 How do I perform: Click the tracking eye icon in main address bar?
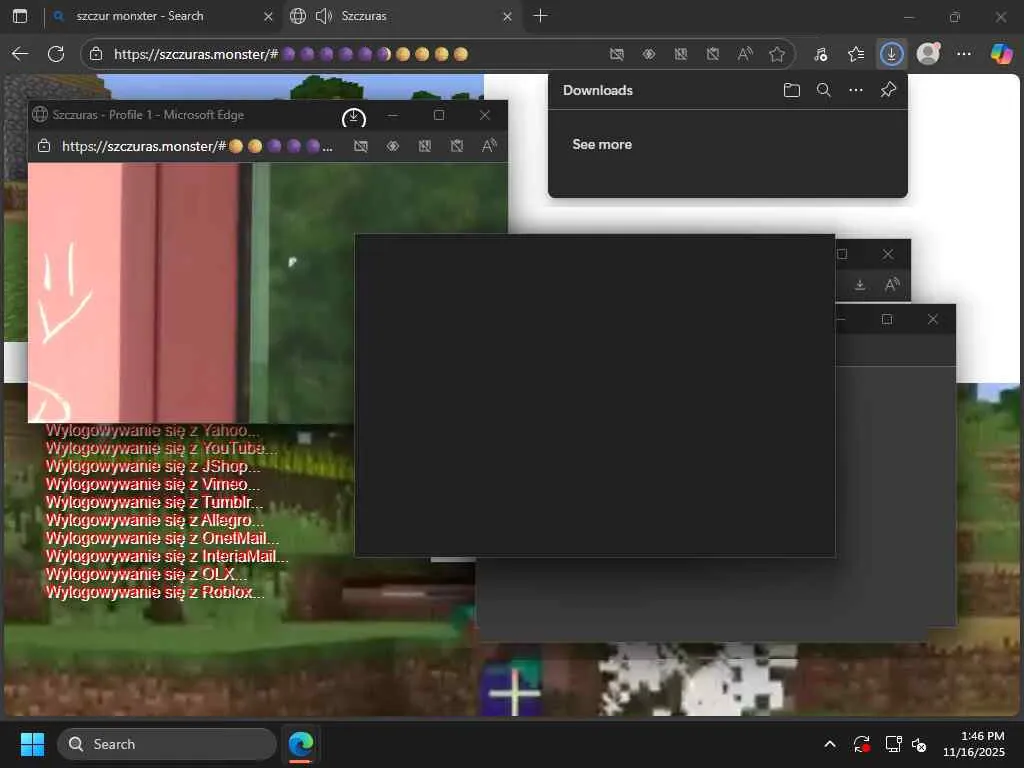tap(648, 54)
